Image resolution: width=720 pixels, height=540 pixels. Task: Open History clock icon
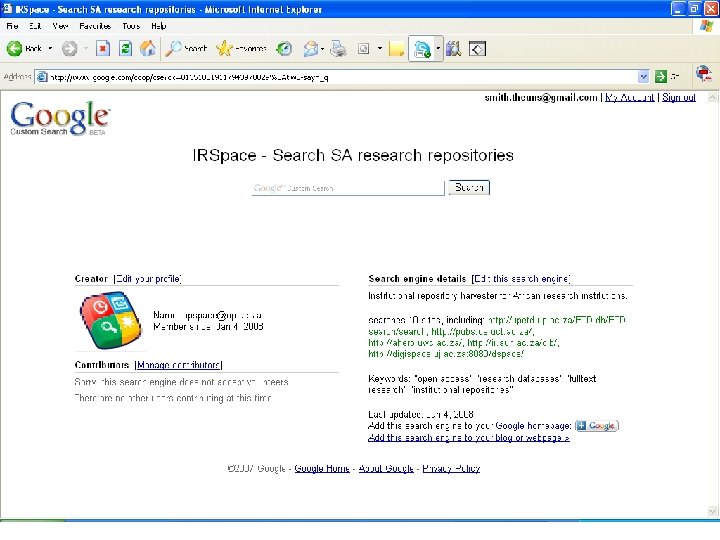click(x=284, y=48)
